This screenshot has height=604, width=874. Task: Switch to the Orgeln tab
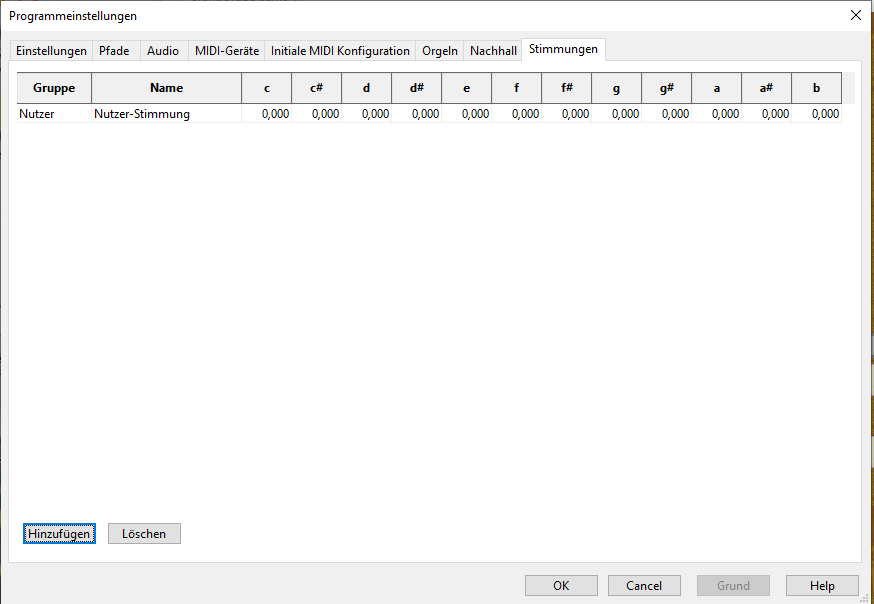tap(440, 51)
